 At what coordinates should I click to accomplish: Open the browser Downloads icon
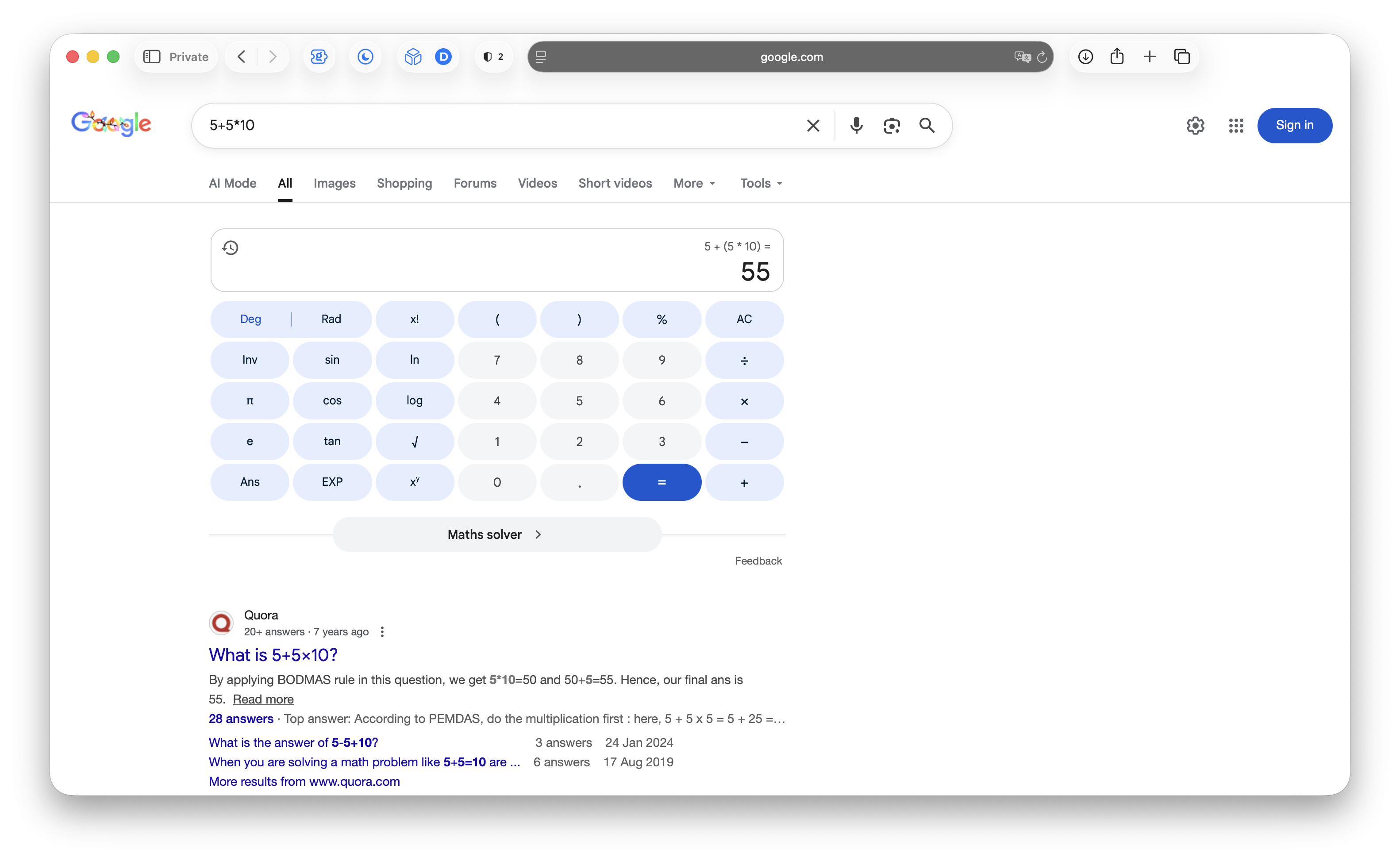click(1085, 56)
